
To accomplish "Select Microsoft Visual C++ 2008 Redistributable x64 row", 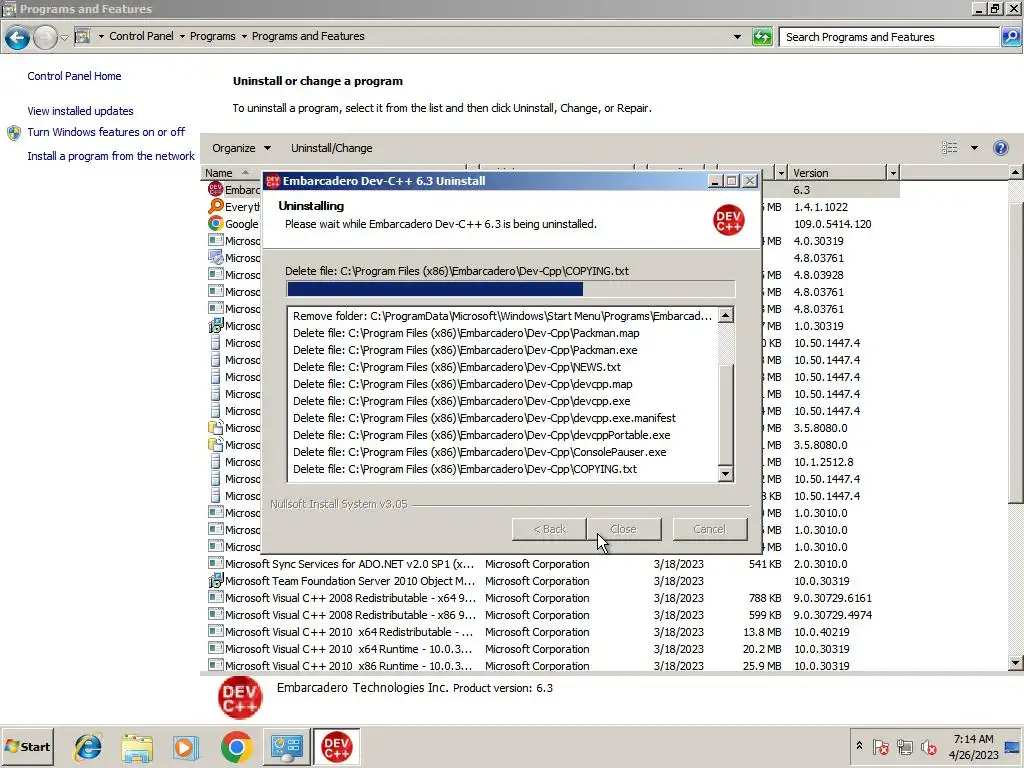I will pyautogui.click(x=549, y=598).
